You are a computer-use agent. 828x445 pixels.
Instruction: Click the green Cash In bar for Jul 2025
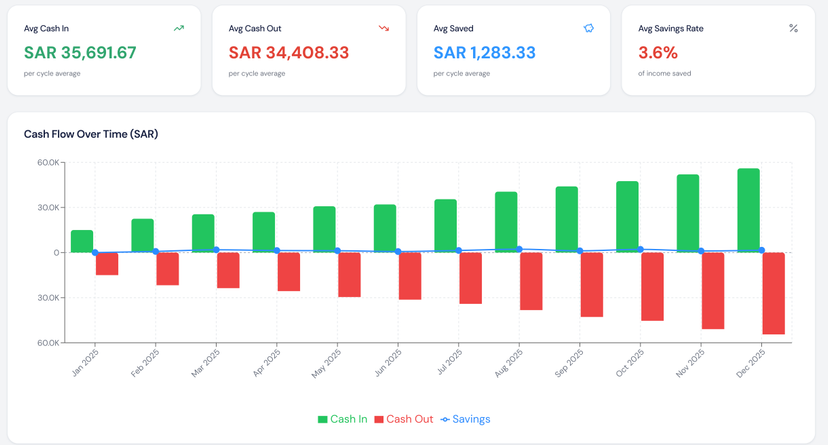pyautogui.click(x=445, y=226)
